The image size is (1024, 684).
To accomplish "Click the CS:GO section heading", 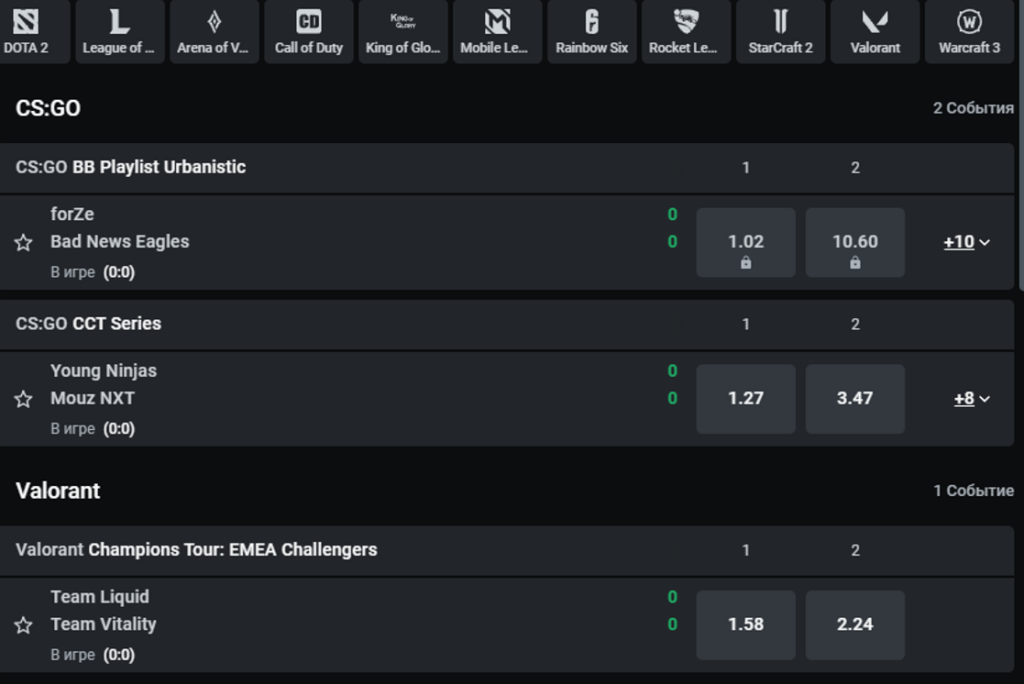I will [48, 108].
